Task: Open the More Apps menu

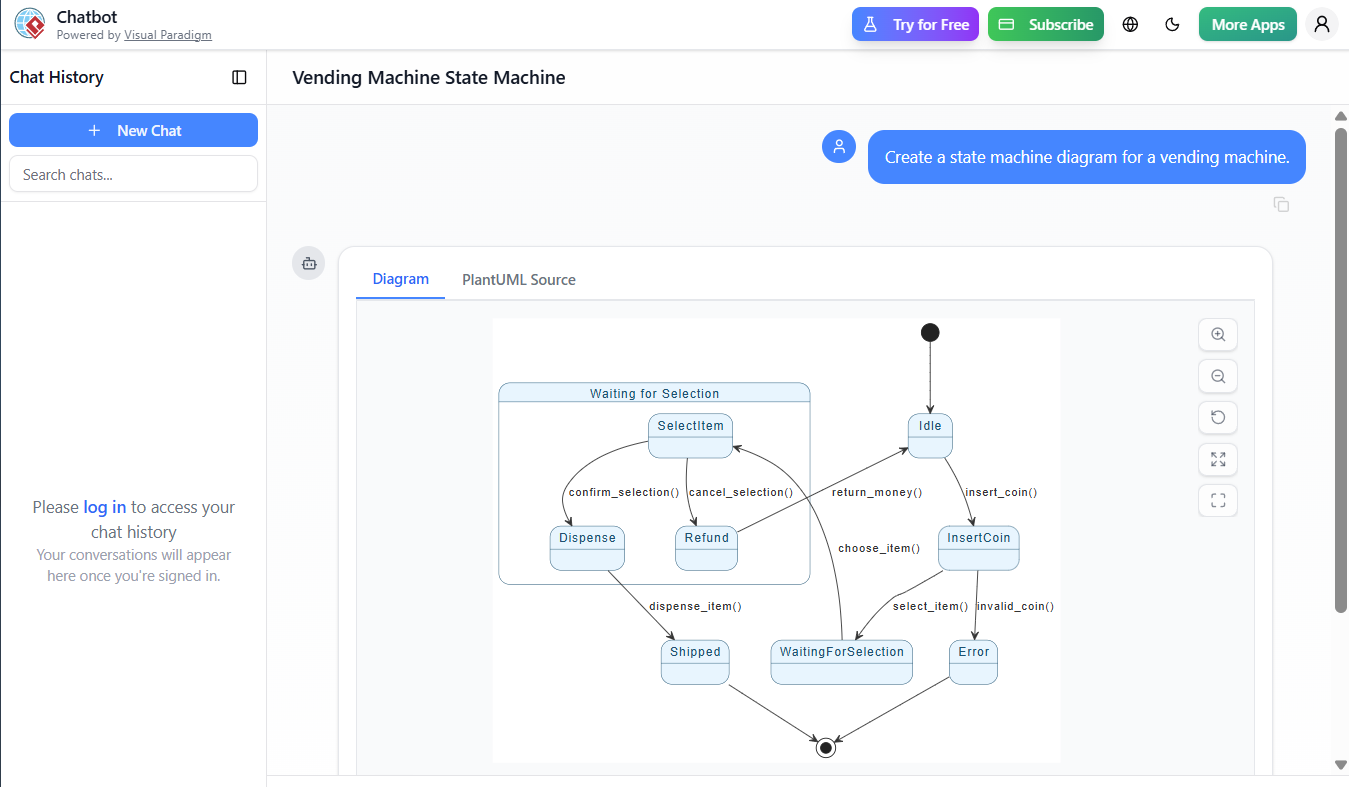Action: [x=1247, y=23]
